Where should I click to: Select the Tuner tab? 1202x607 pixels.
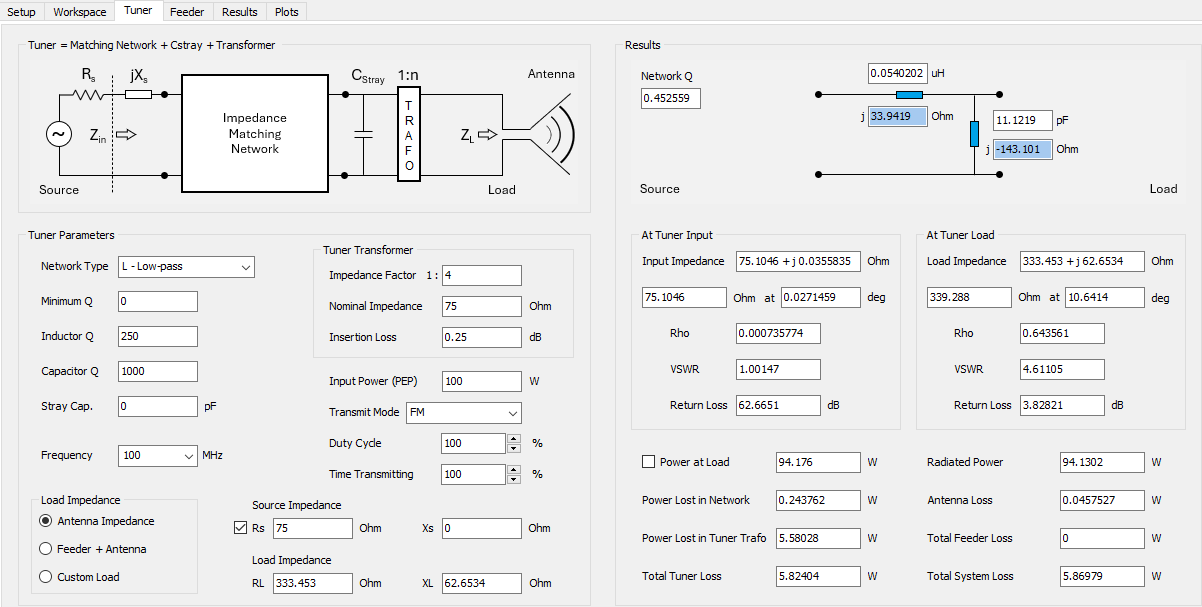coord(139,11)
